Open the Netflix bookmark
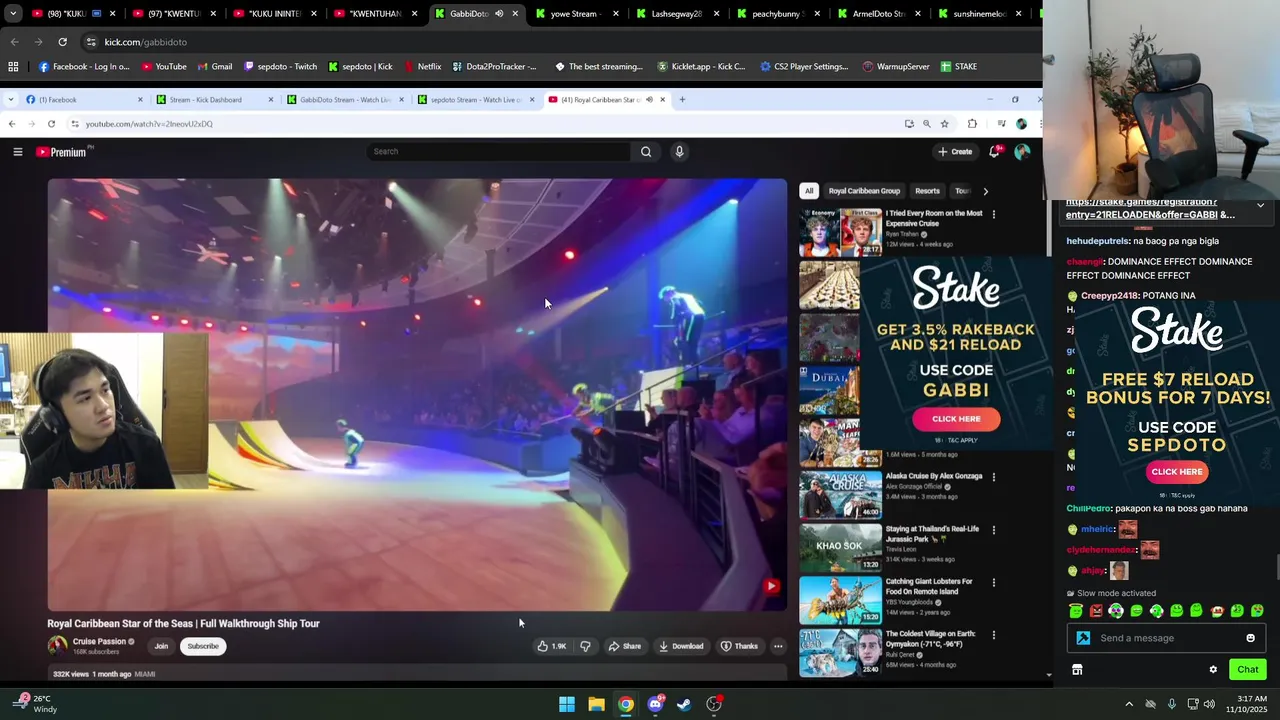The height and width of the screenshot is (720, 1280). (x=422, y=67)
